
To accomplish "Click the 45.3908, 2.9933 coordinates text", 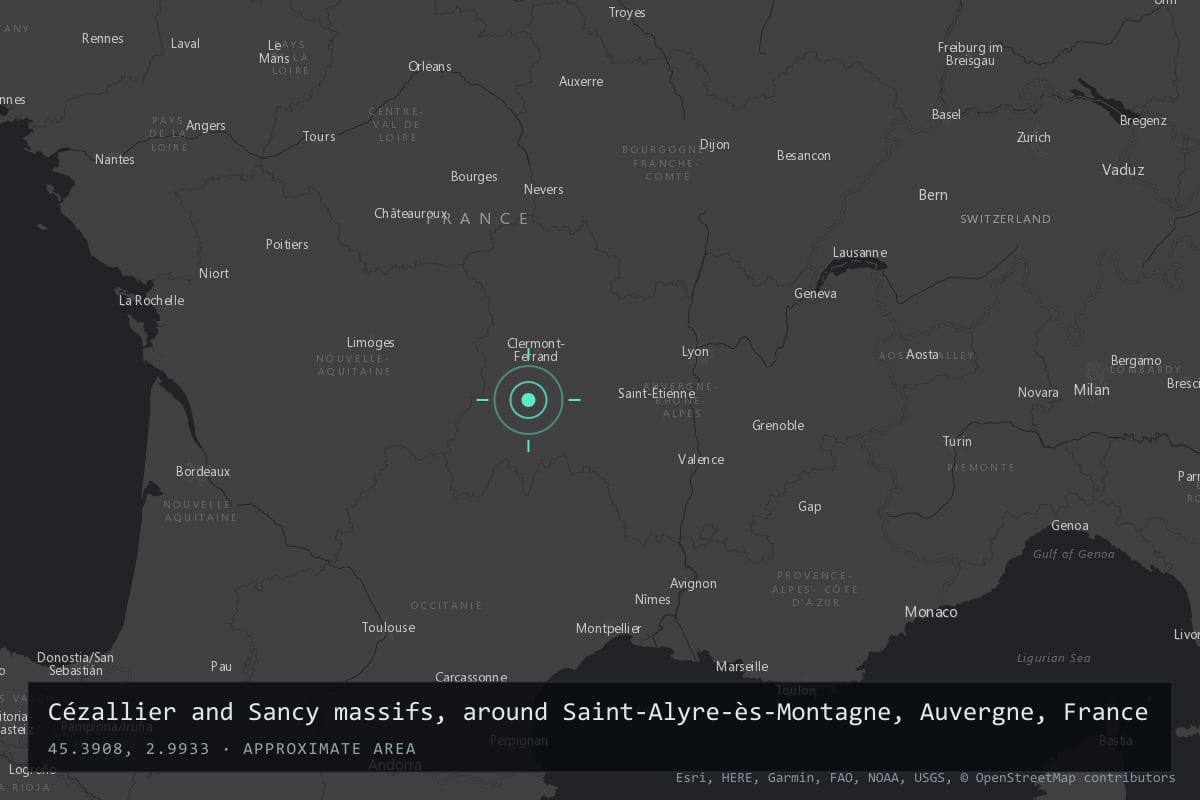I will coord(129,748).
